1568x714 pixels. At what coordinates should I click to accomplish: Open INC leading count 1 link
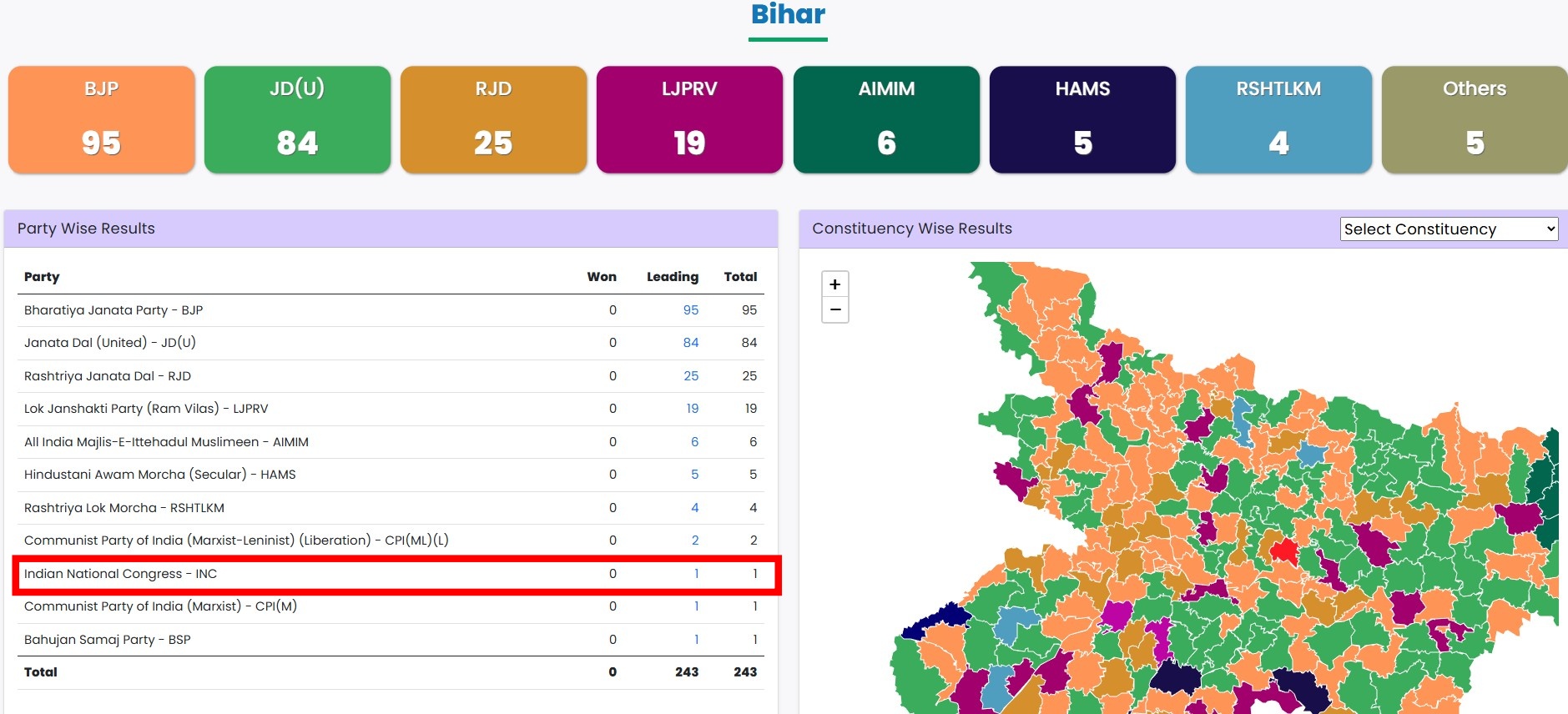[x=696, y=574]
